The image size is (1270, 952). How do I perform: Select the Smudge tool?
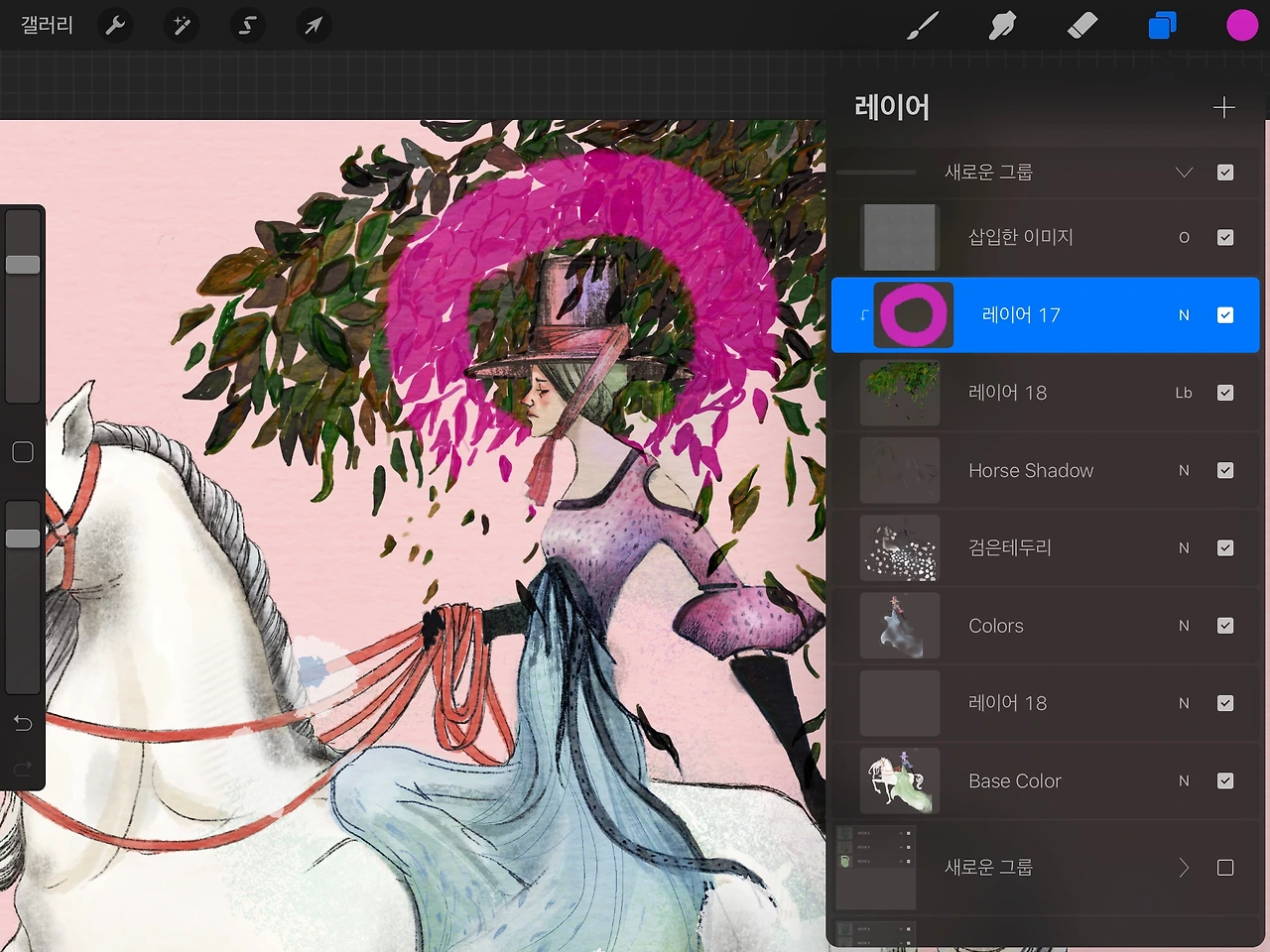1002,26
